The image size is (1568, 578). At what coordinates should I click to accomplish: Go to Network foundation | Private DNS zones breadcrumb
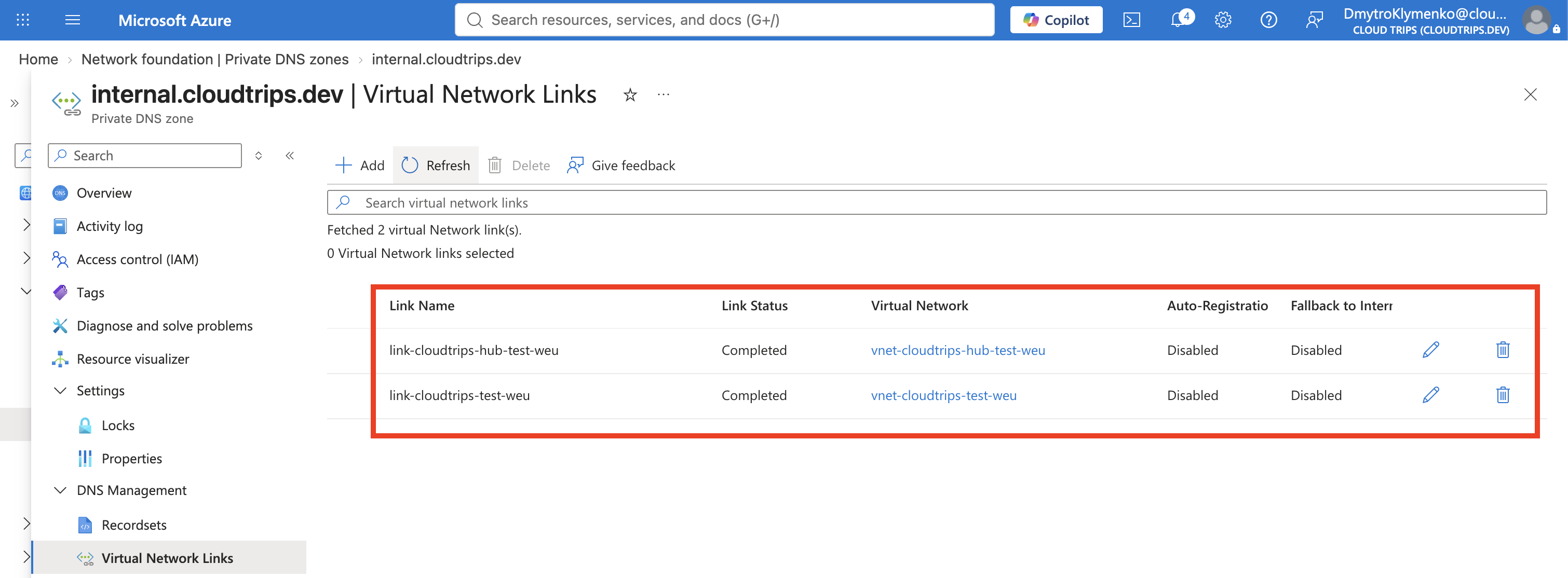(x=215, y=59)
